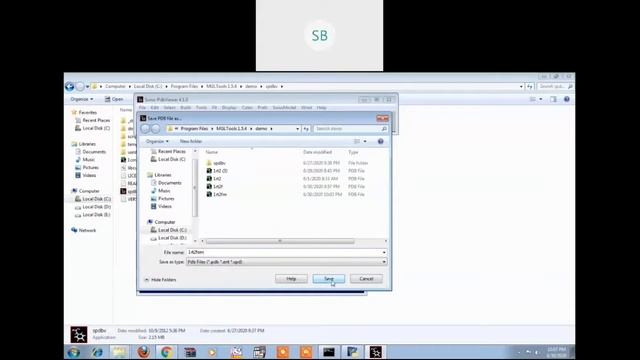Click Explorer window's Back button

point(70,87)
